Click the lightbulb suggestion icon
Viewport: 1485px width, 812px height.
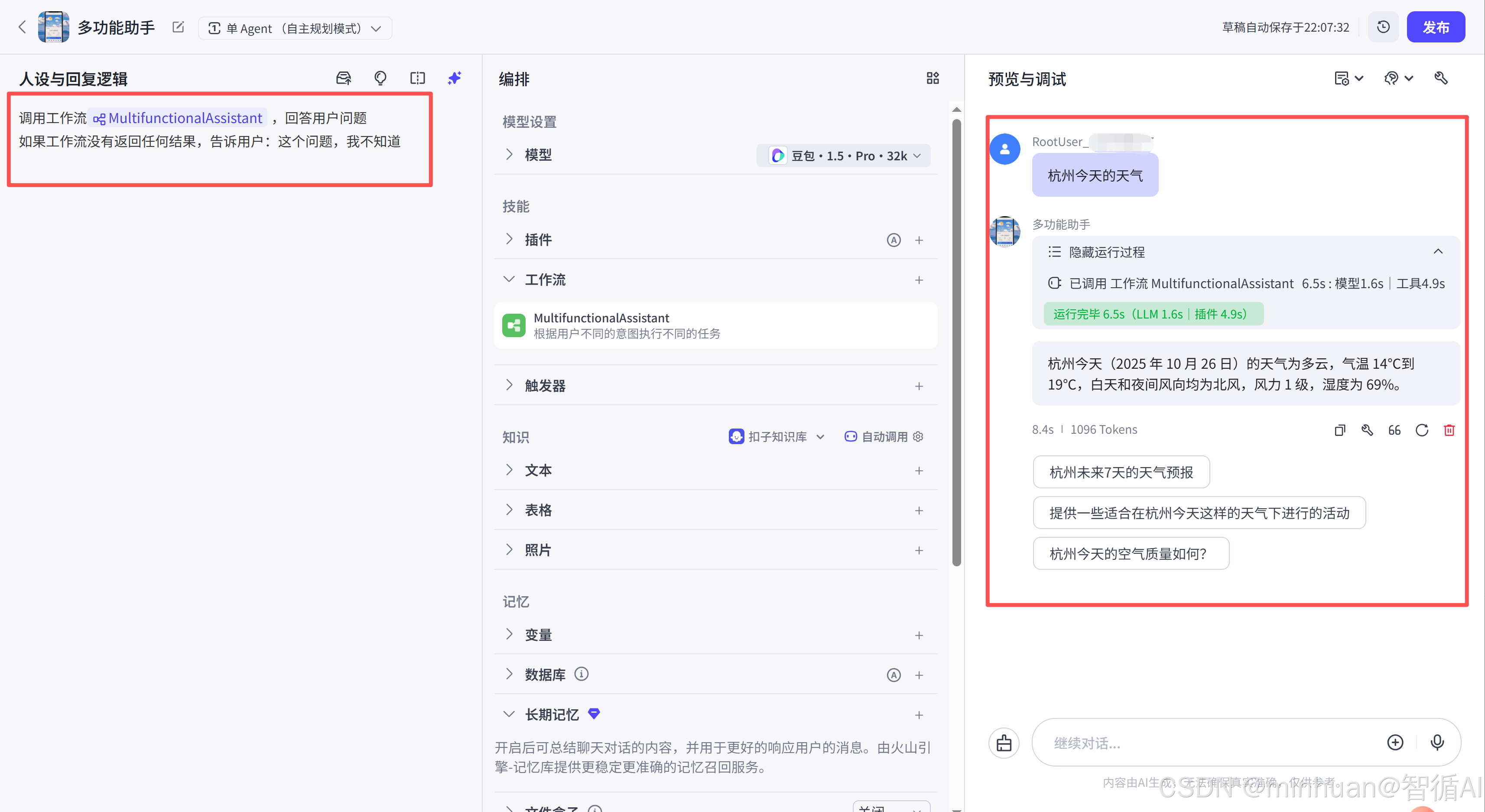point(380,78)
